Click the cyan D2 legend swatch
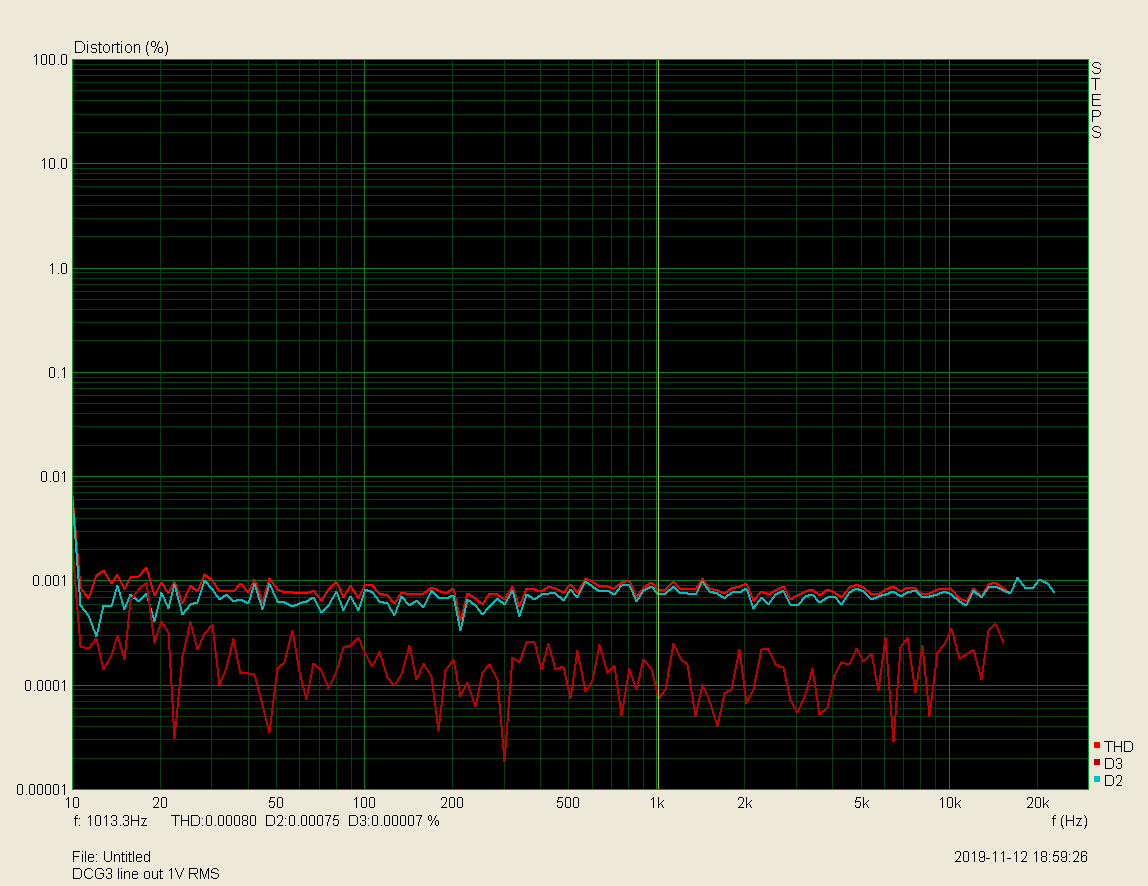This screenshot has width=1148, height=886. (1097, 780)
